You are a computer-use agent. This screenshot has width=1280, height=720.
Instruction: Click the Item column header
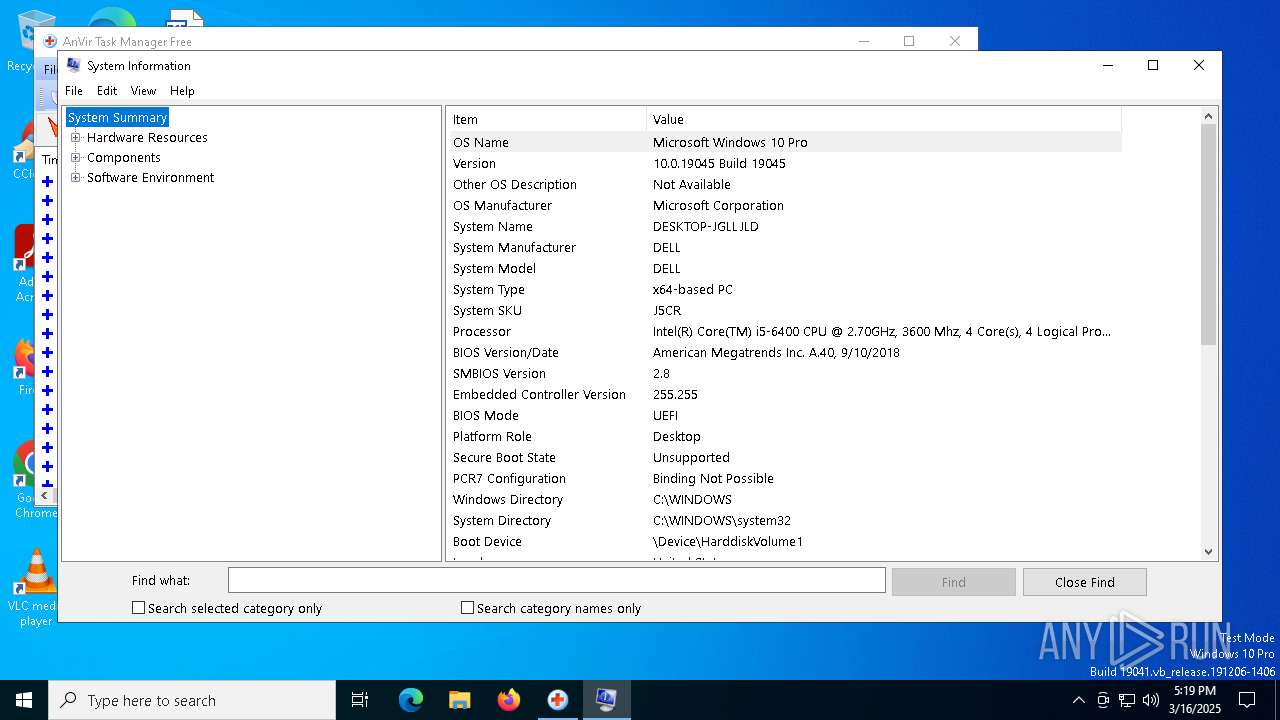(546, 119)
